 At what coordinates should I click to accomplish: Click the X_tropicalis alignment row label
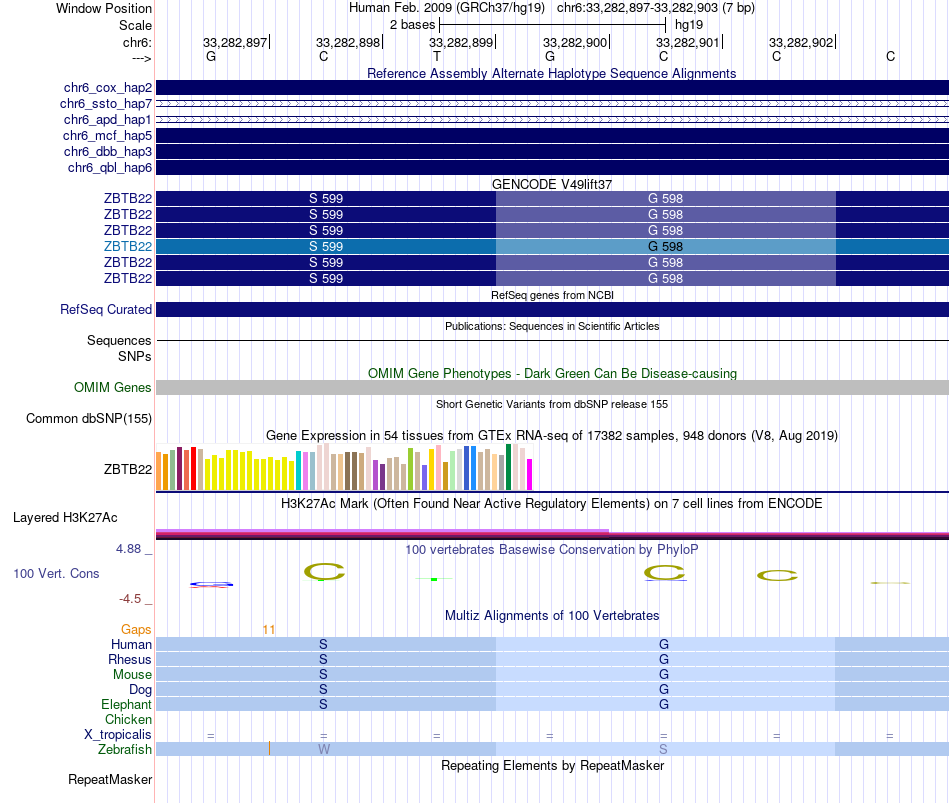(118, 735)
